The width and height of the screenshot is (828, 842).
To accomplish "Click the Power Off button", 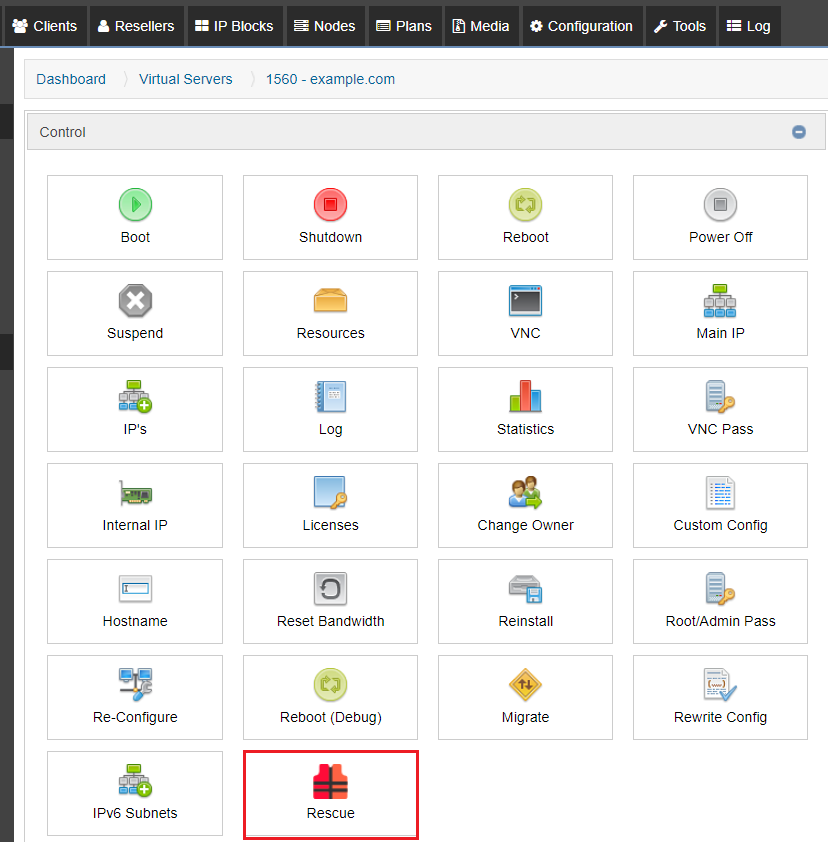I will [720, 218].
